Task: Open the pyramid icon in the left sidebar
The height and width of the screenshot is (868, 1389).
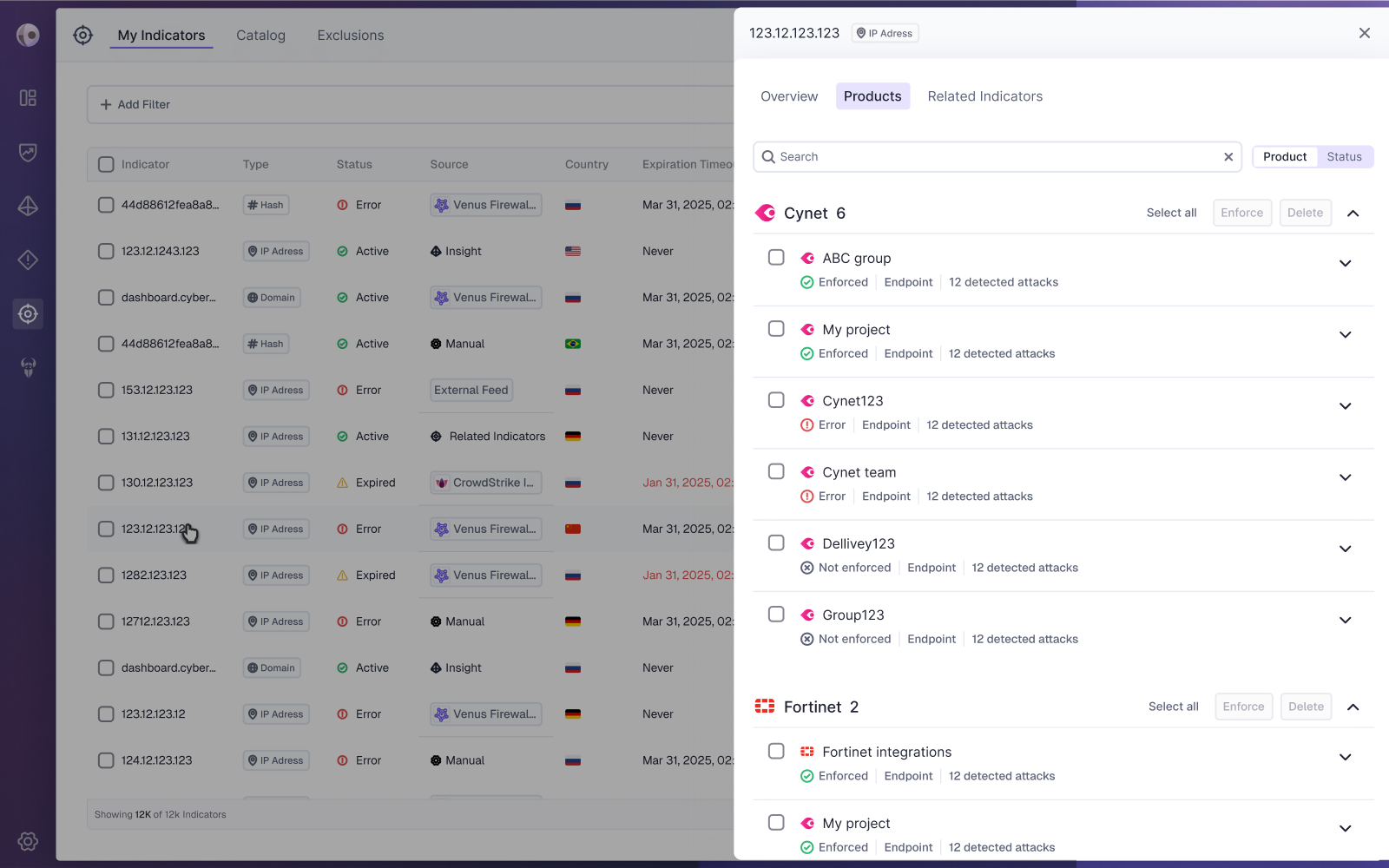Action: (x=28, y=206)
